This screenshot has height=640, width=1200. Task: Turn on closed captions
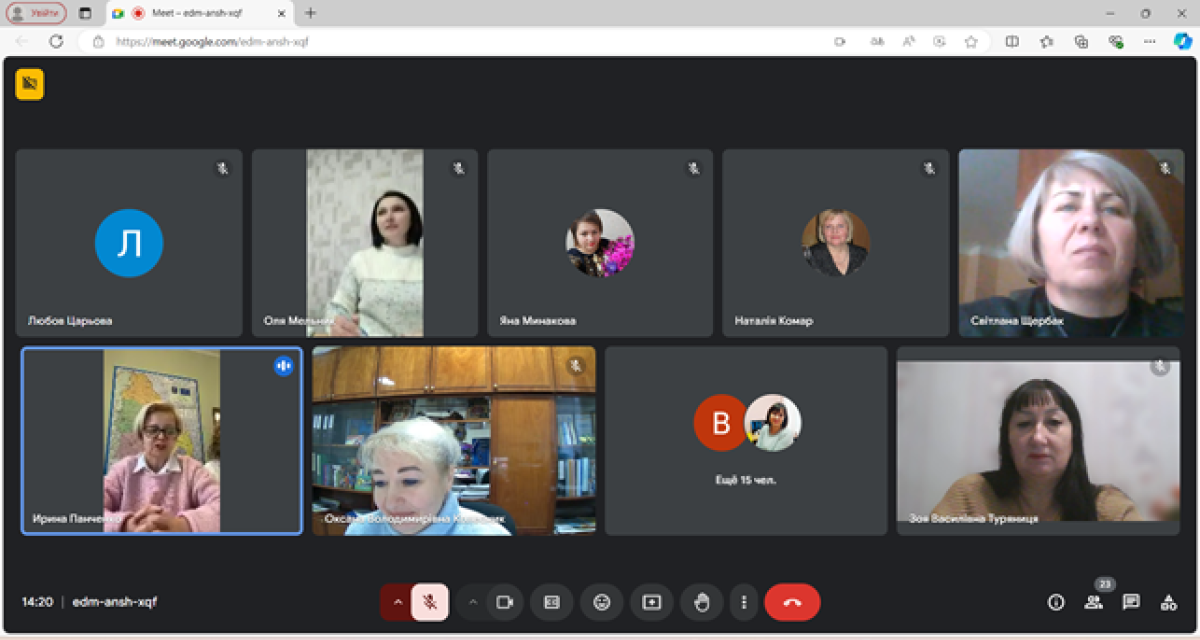[551, 602]
